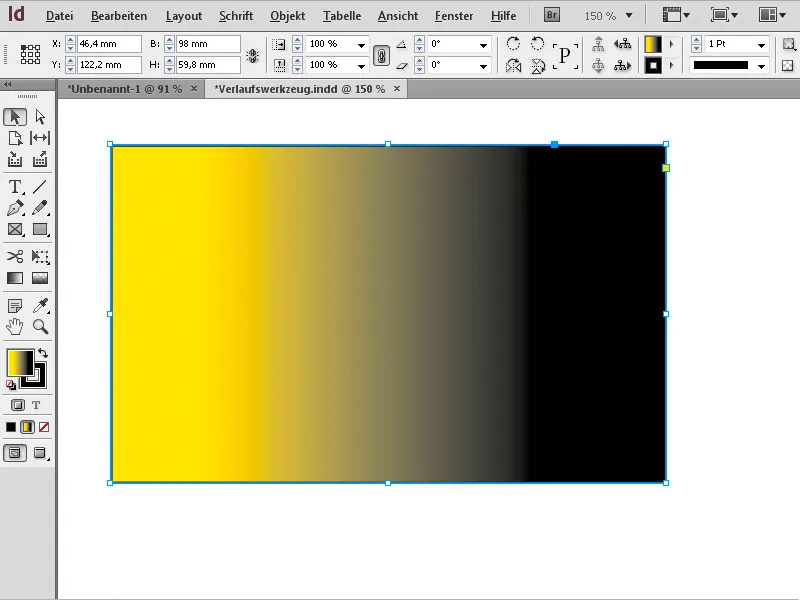Click the select container icon
This screenshot has height=600, width=800.
598,44
